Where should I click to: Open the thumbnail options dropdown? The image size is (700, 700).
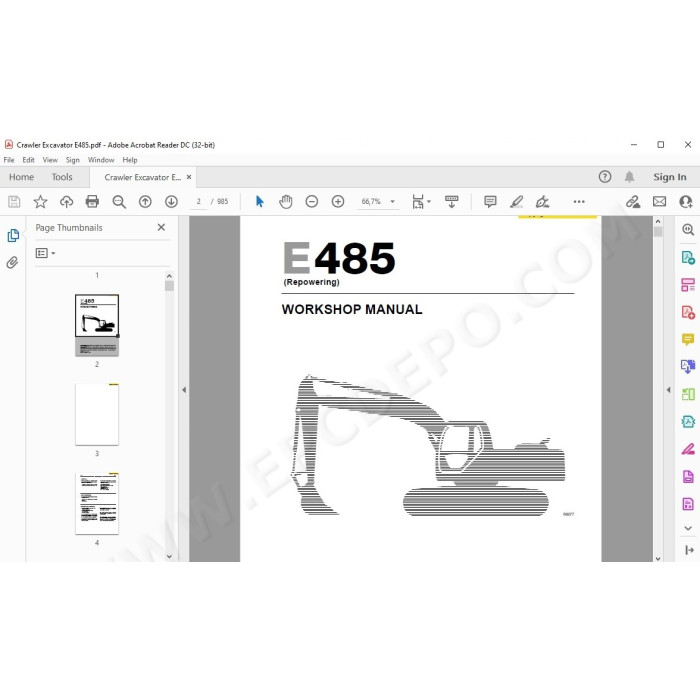[46, 253]
